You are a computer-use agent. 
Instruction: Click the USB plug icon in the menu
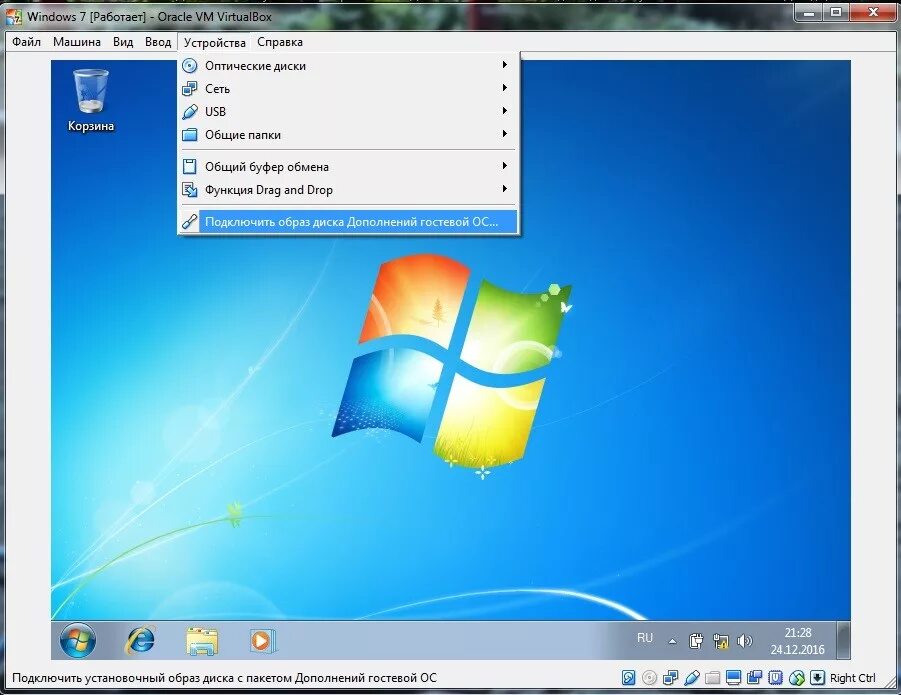[190, 111]
